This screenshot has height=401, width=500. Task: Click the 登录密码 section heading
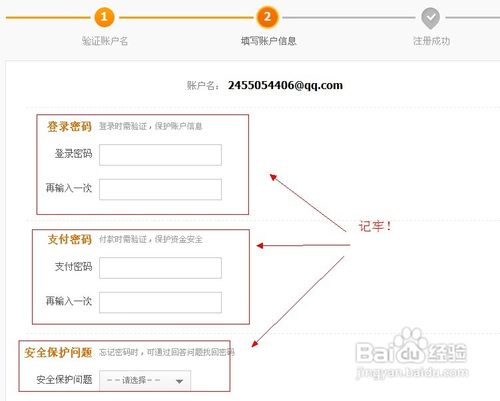coord(69,127)
